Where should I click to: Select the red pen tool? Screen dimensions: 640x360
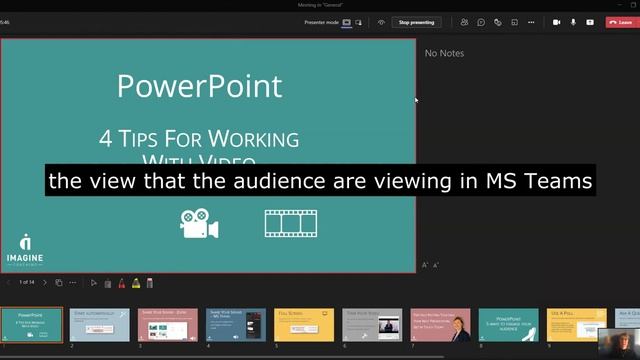pyautogui.click(x=122, y=283)
